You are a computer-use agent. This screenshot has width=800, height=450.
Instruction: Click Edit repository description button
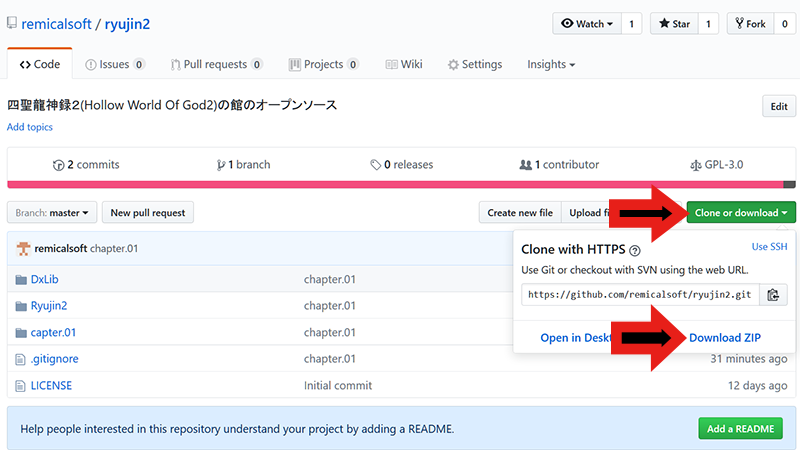[779, 106]
